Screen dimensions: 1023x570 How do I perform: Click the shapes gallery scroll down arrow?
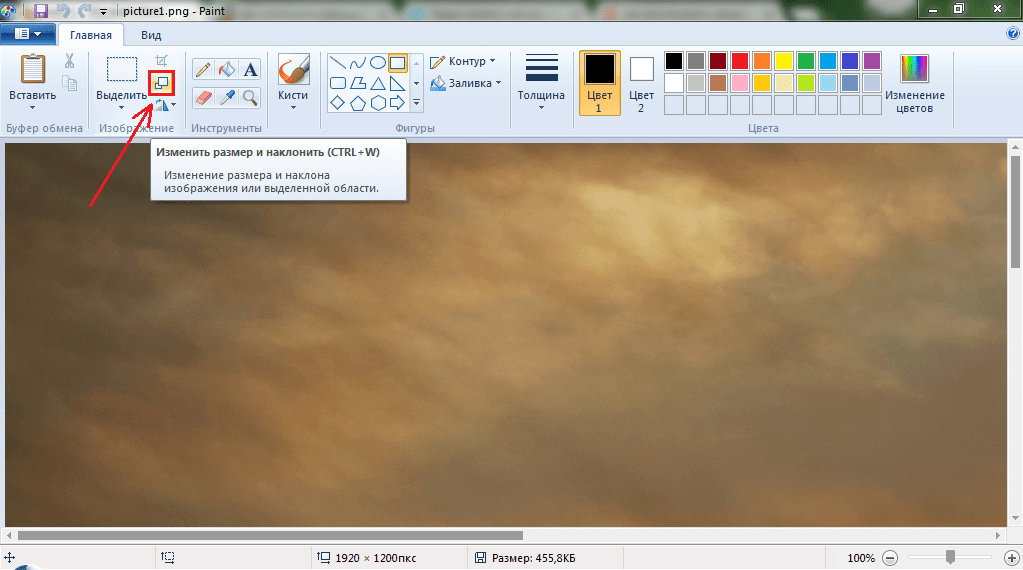[416, 83]
